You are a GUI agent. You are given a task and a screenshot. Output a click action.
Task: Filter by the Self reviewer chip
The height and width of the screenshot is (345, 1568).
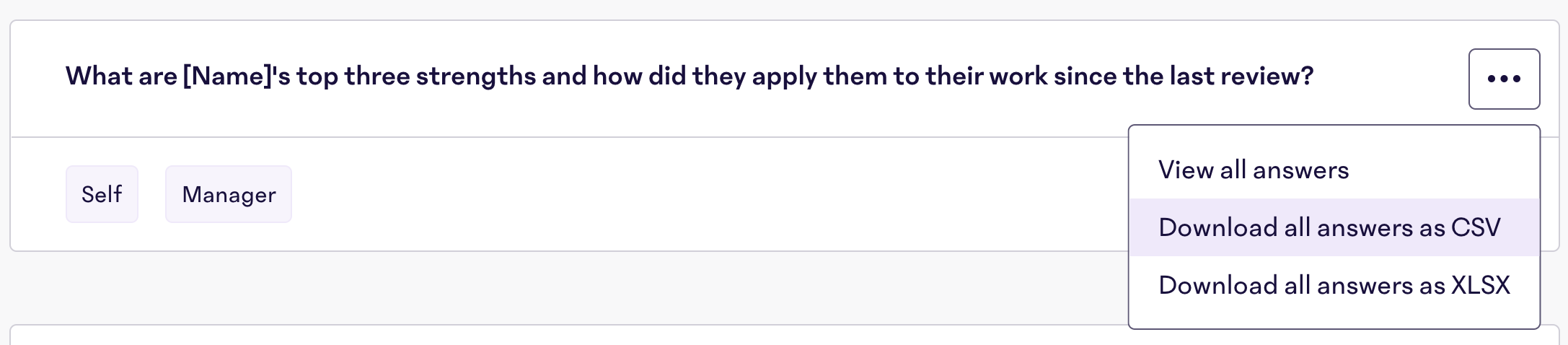coord(102,194)
